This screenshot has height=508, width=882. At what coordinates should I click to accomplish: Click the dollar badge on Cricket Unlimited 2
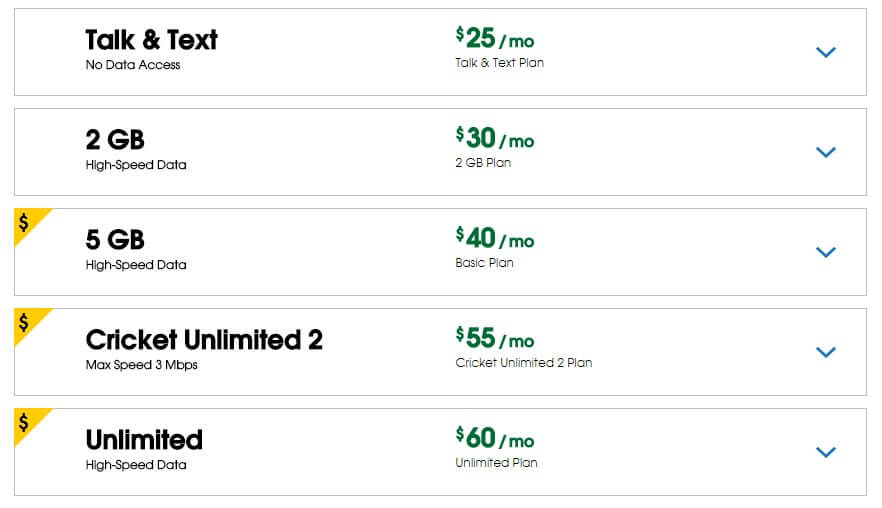[24, 322]
